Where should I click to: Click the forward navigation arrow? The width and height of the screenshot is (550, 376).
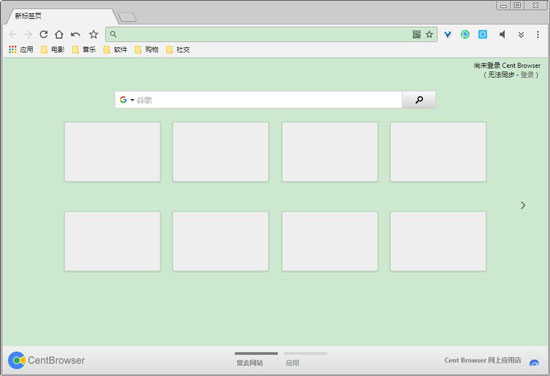pos(28,34)
